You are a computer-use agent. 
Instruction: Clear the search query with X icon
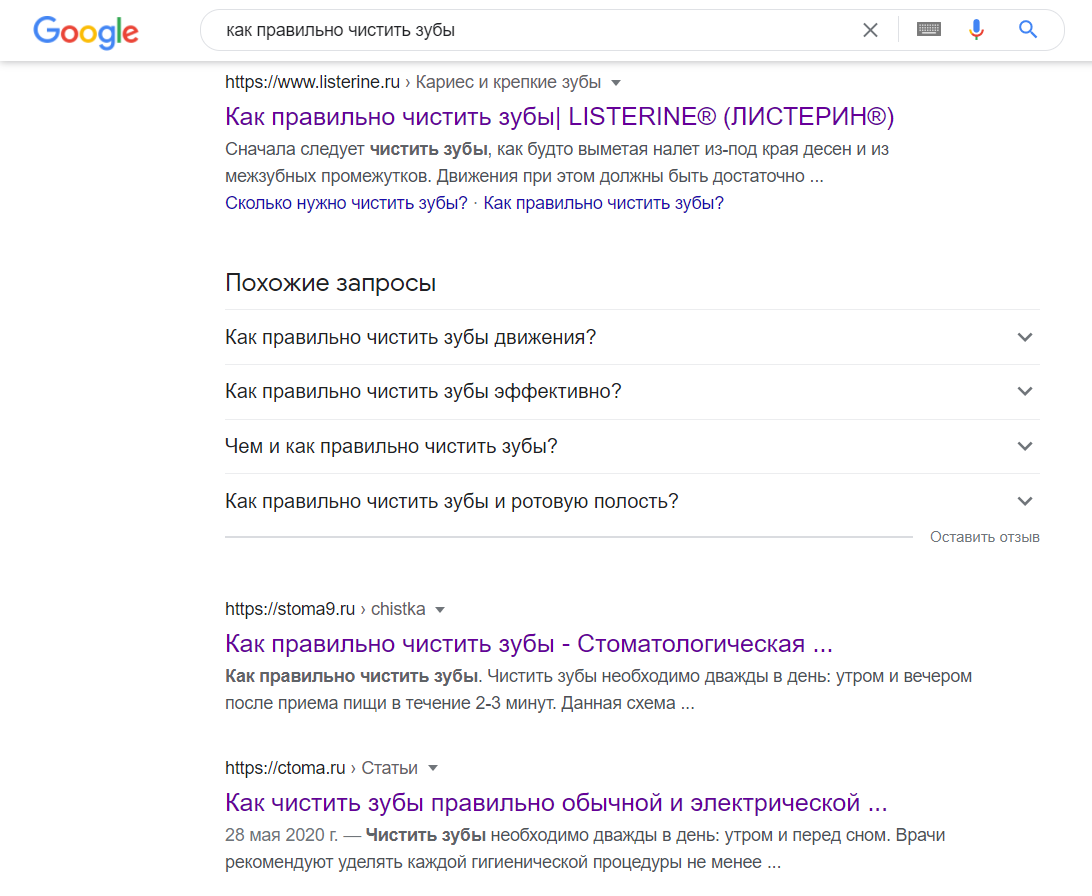[870, 31]
